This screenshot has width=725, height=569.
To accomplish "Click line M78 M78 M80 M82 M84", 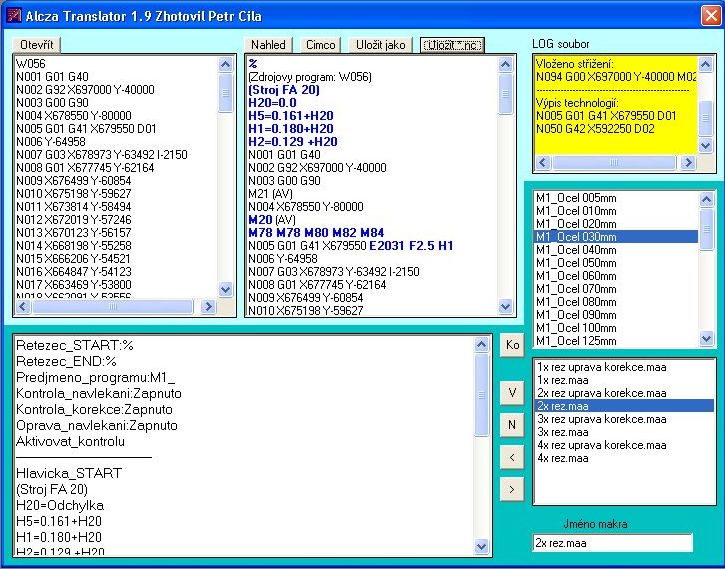I will click(316, 232).
